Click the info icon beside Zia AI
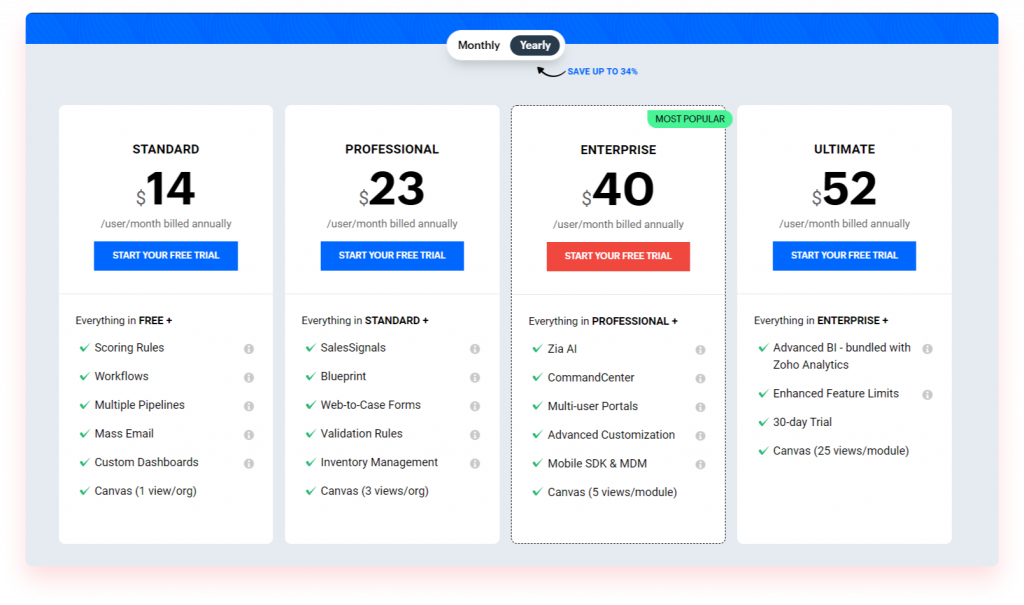 pos(700,350)
